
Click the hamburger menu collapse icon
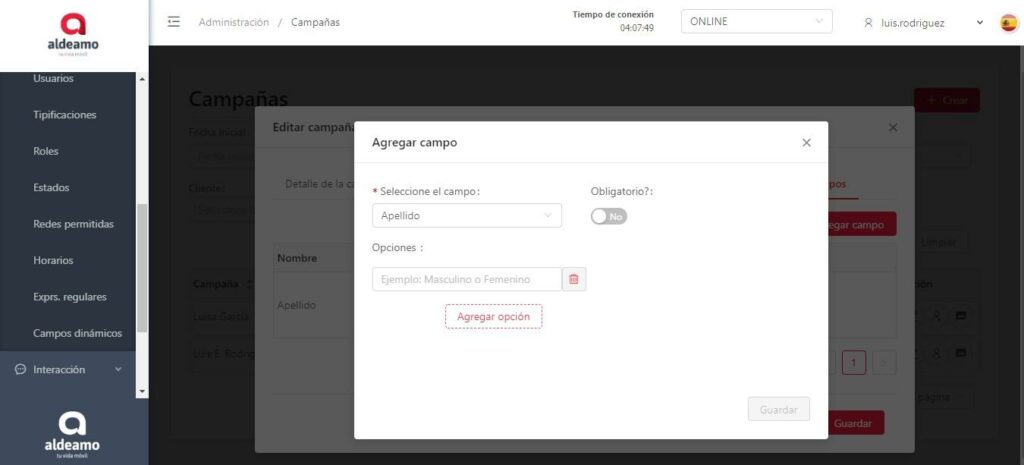[174, 22]
